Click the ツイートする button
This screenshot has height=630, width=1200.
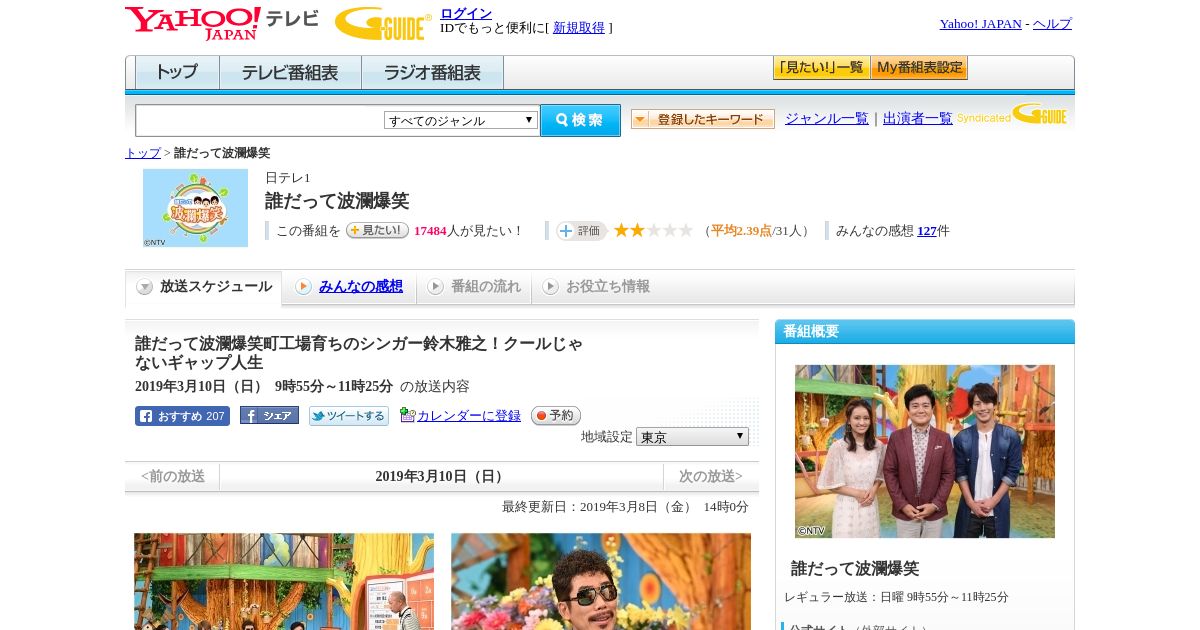click(349, 416)
